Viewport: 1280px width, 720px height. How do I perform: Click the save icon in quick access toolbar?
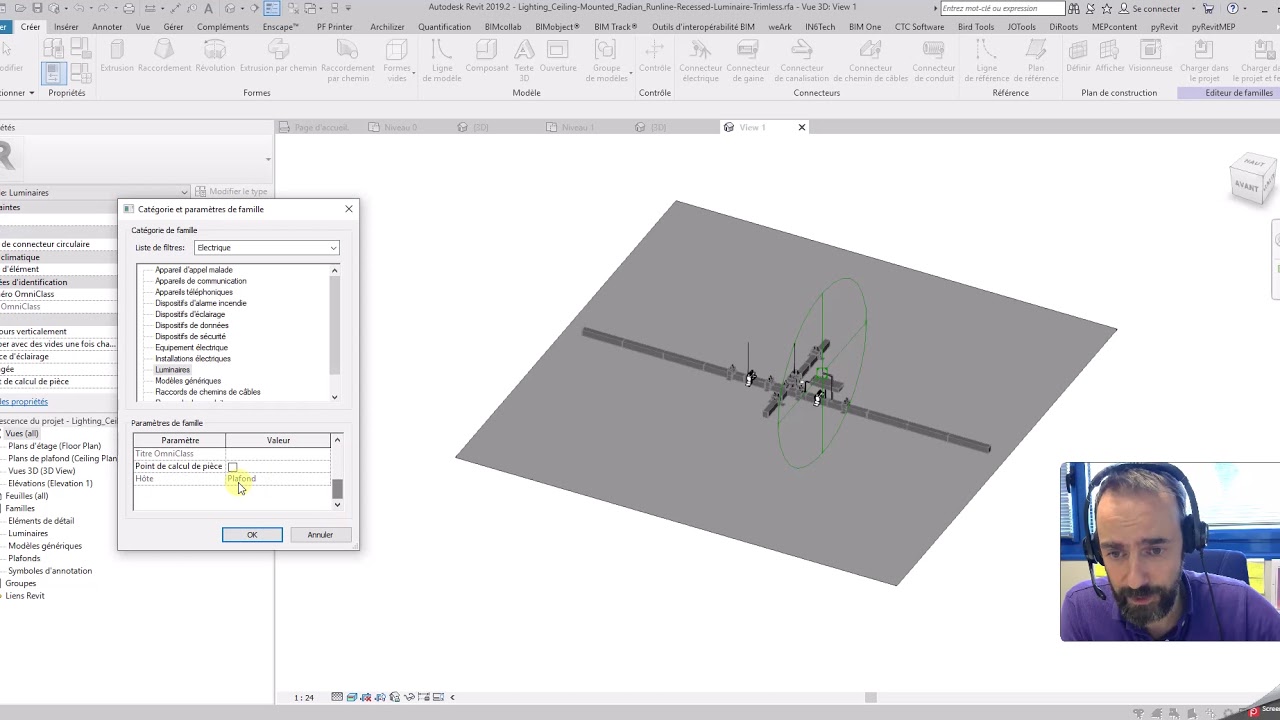point(37,8)
